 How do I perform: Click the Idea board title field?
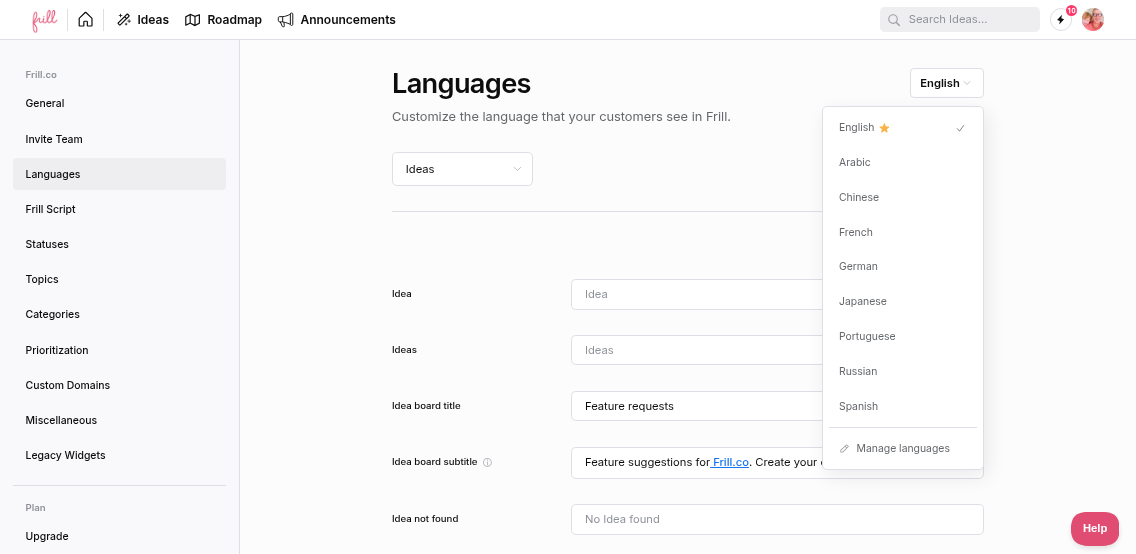pyautogui.click(x=697, y=406)
